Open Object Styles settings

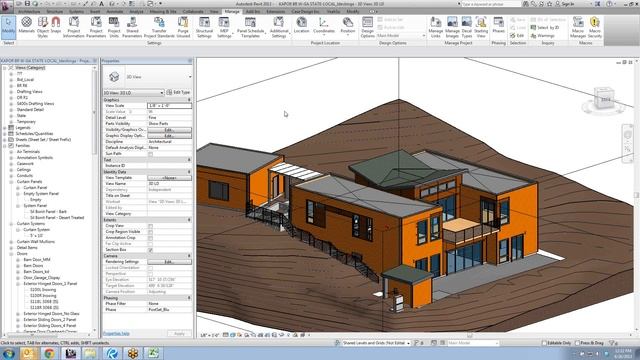(42, 27)
